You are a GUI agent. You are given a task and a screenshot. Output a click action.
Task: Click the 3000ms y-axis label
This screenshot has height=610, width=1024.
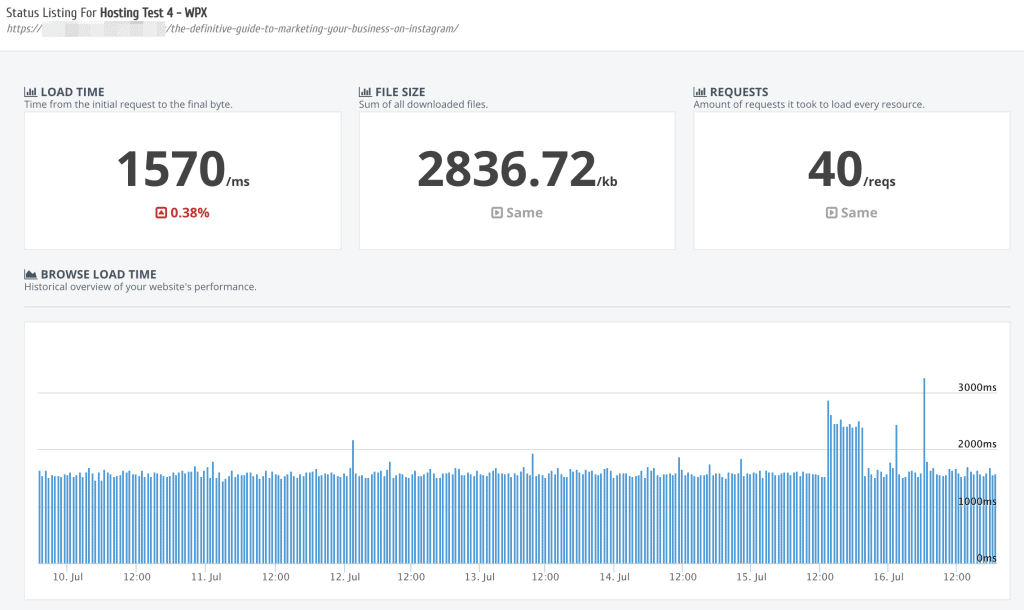[x=977, y=387]
